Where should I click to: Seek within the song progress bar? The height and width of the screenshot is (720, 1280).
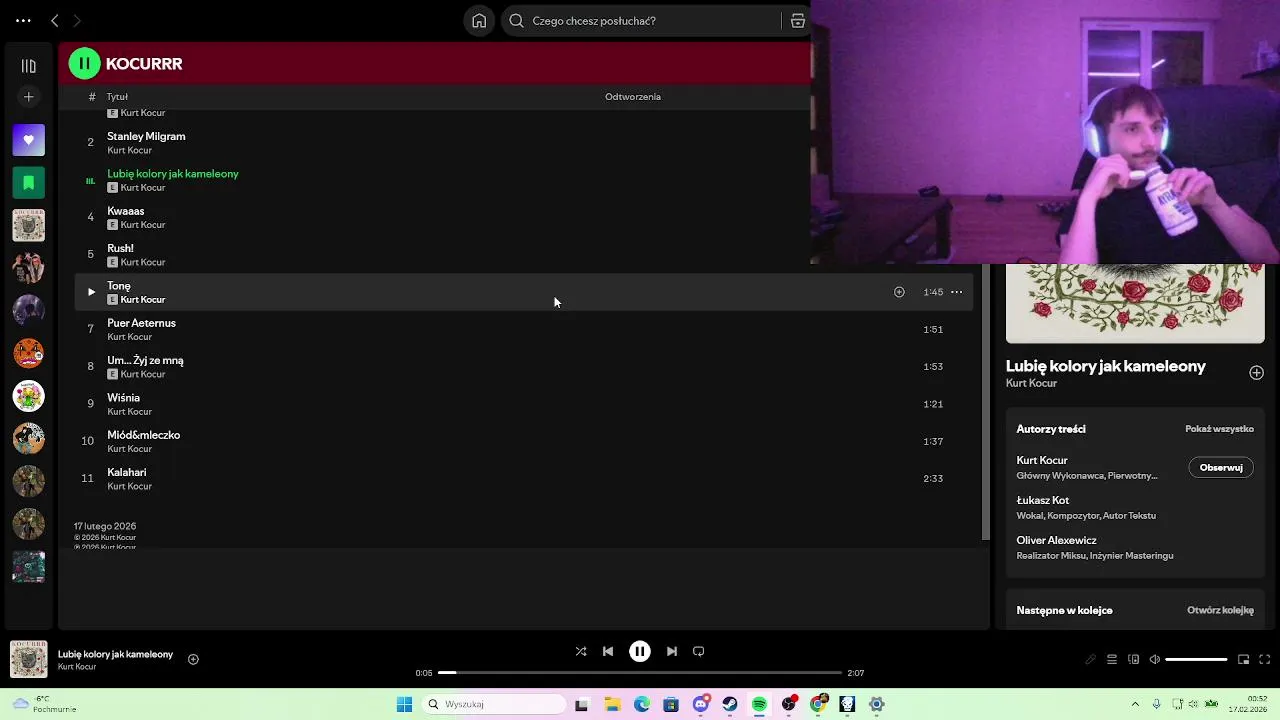tap(640, 673)
